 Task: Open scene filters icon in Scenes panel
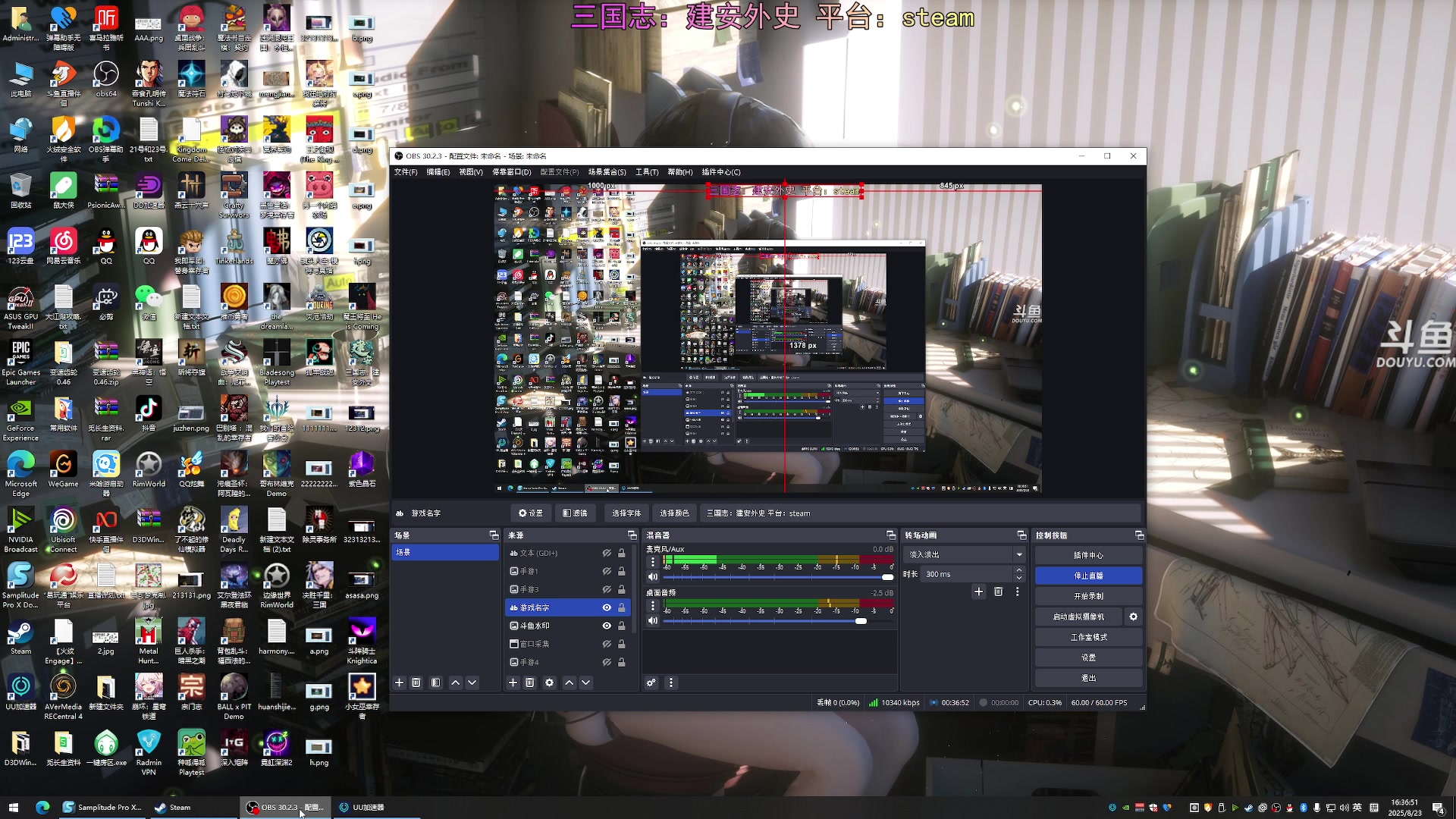tap(436, 682)
